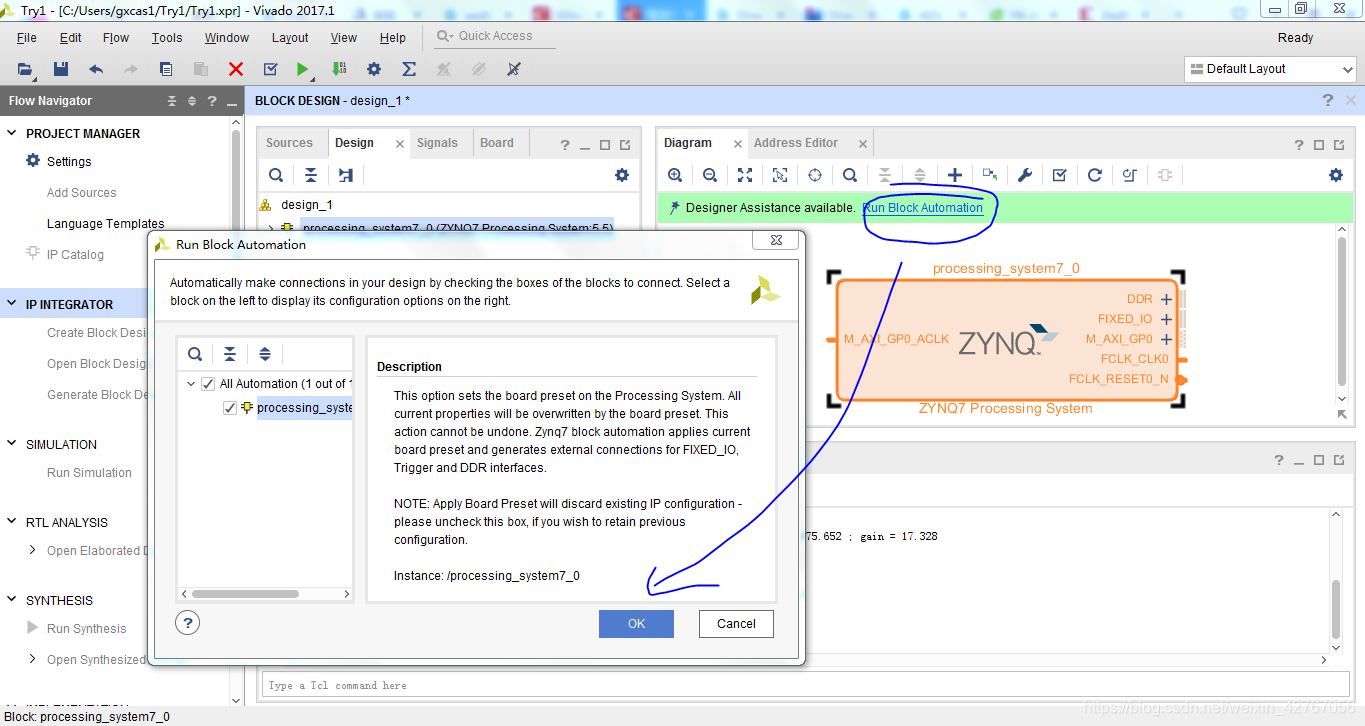Click the Run Block Automation link
This screenshot has height=726, width=1365.
pyautogui.click(x=923, y=208)
